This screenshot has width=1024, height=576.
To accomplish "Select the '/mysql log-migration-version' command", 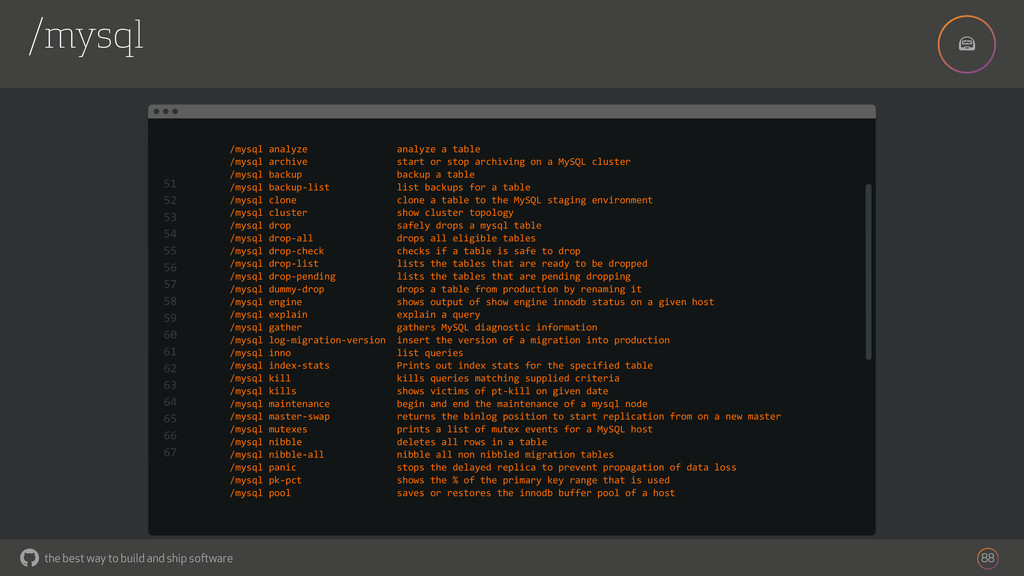I will (308, 340).
